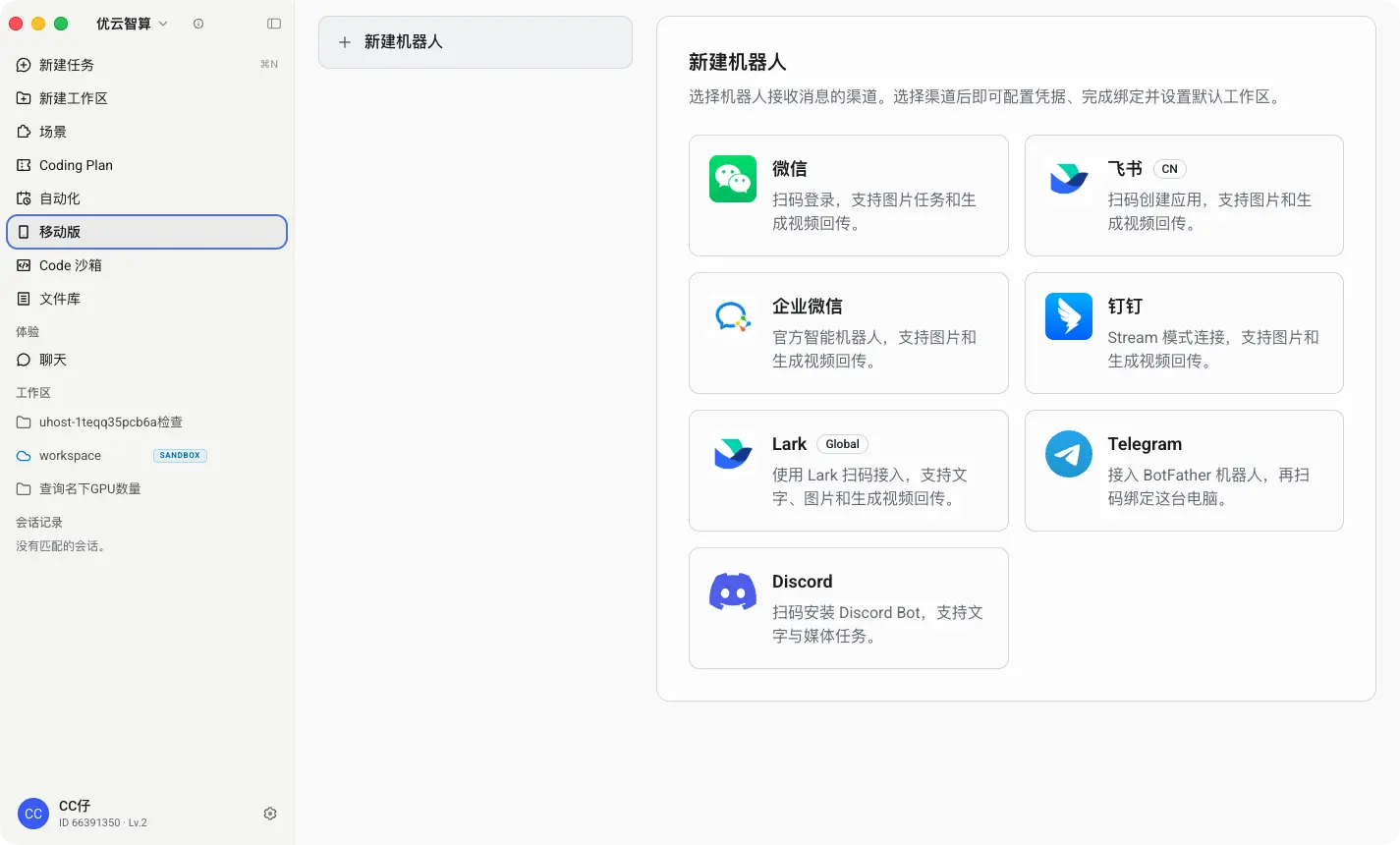
Task: Click the Telegram paper plane icon
Action: [x=1069, y=454]
